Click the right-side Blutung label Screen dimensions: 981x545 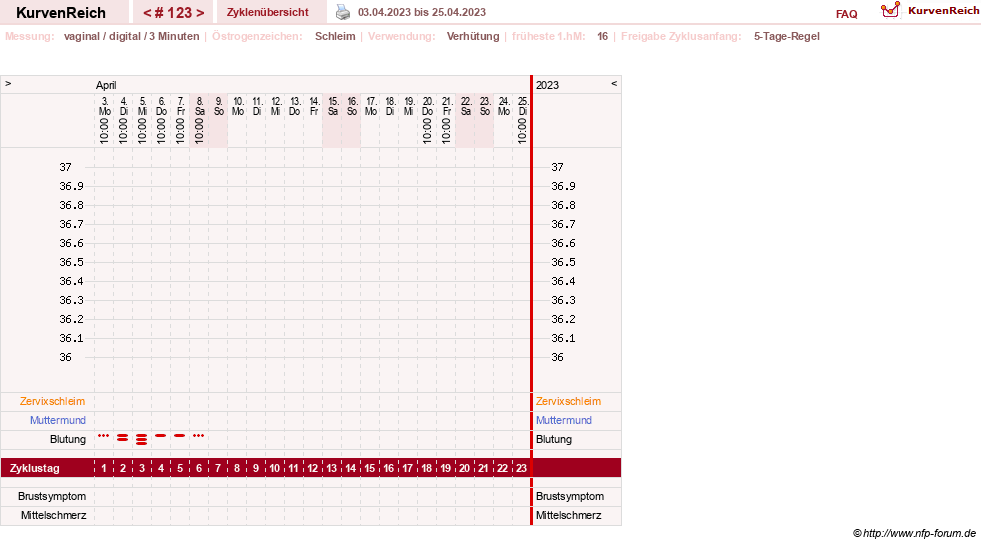coord(554,439)
